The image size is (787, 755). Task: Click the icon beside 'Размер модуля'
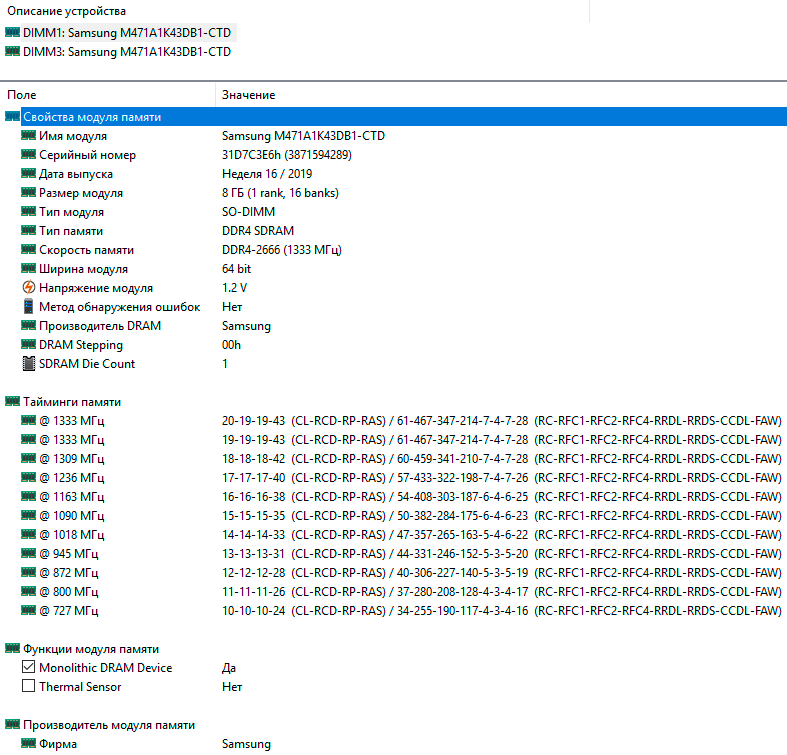29,193
